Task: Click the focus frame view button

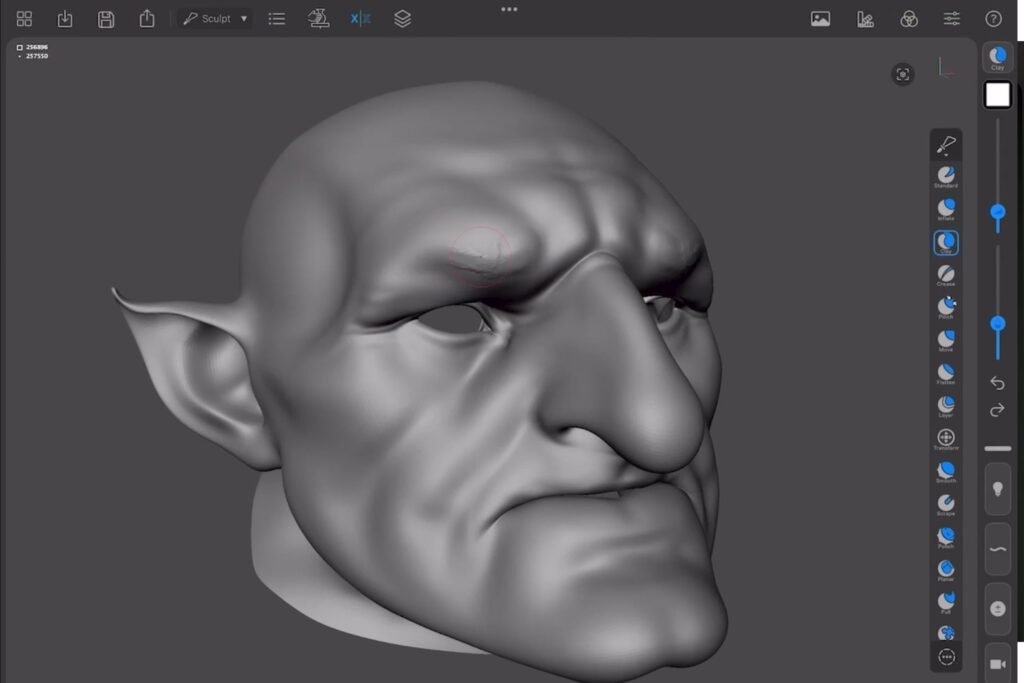Action: tap(903, 74)
